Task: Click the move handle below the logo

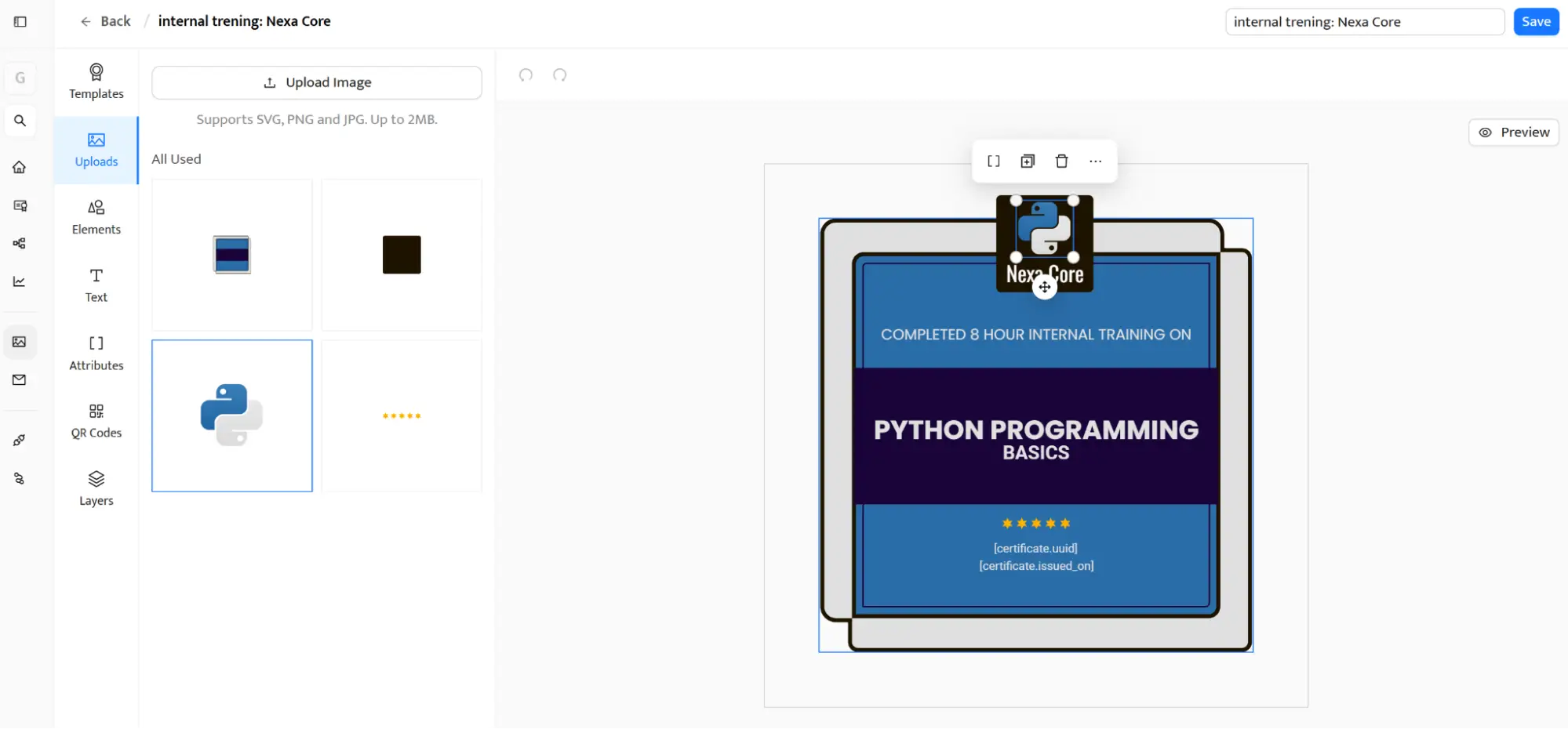Action: [x=1045, y=288]
